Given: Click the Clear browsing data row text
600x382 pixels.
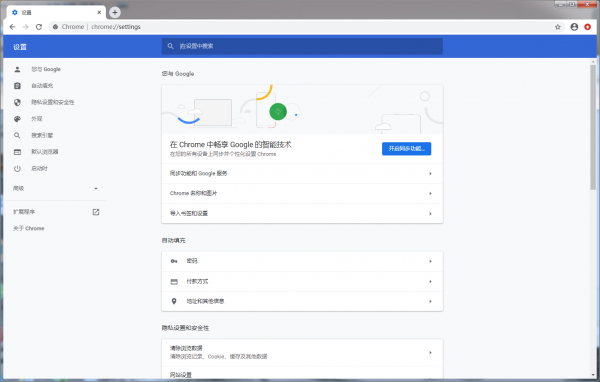Looking at the screenshot, I should point(186,348).
